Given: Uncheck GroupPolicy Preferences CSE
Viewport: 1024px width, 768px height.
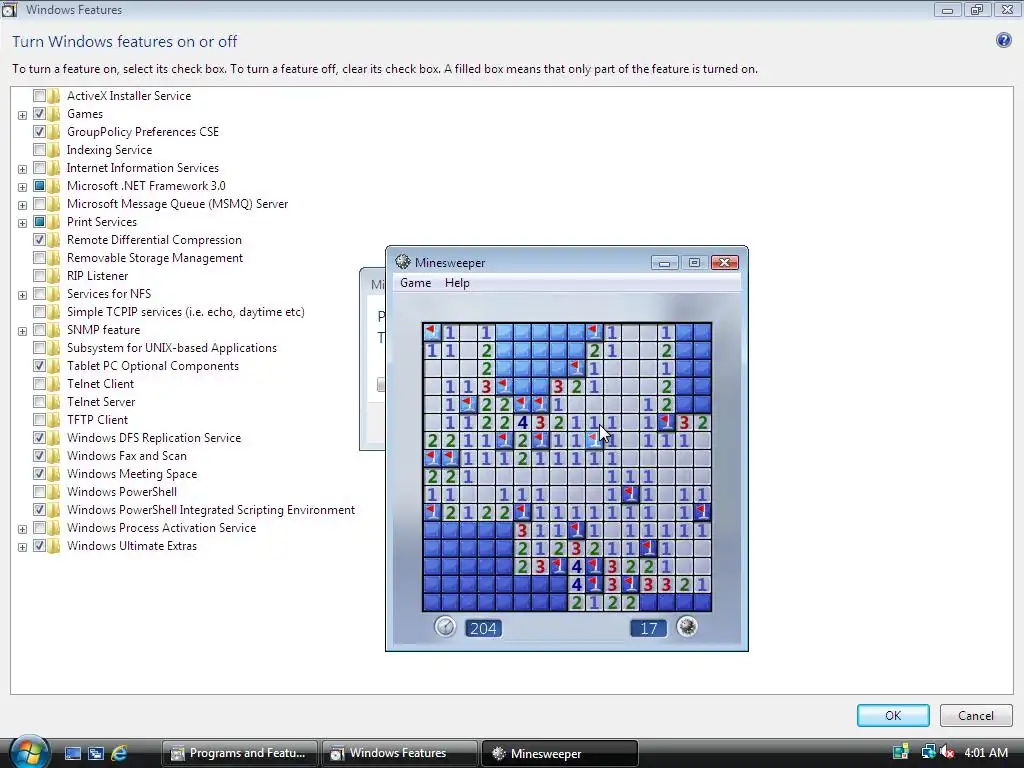Looking at the screenshot, I should click(39, 132).
